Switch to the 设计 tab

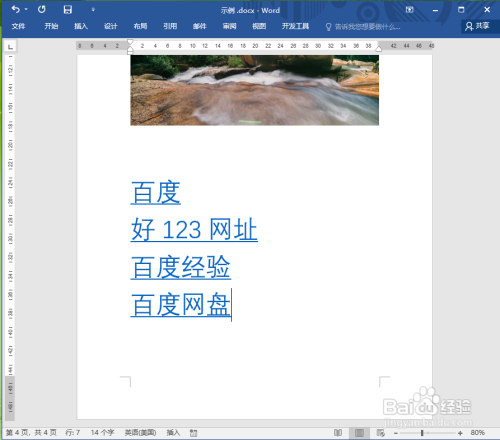(111, 26)
